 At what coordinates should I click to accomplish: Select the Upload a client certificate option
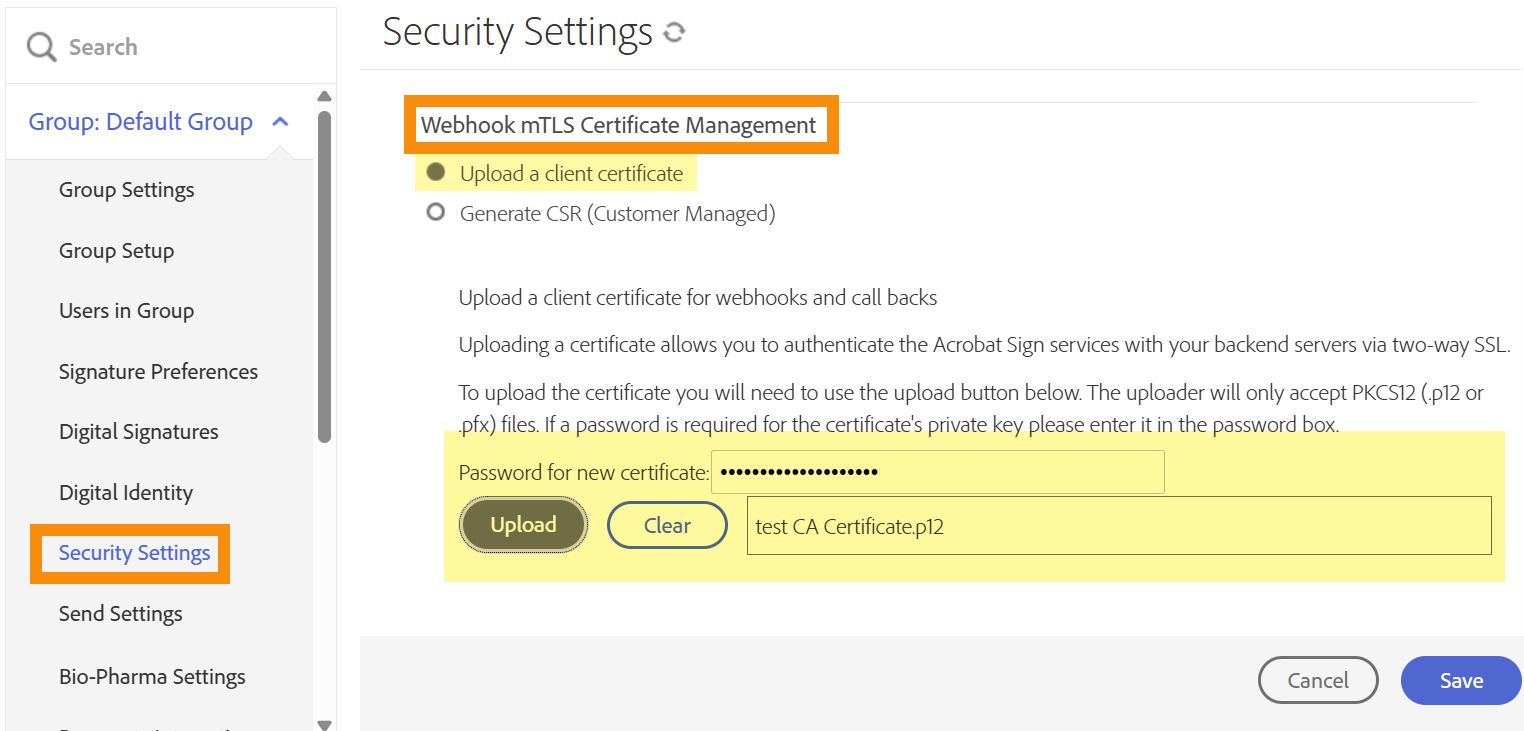(435, 171)
